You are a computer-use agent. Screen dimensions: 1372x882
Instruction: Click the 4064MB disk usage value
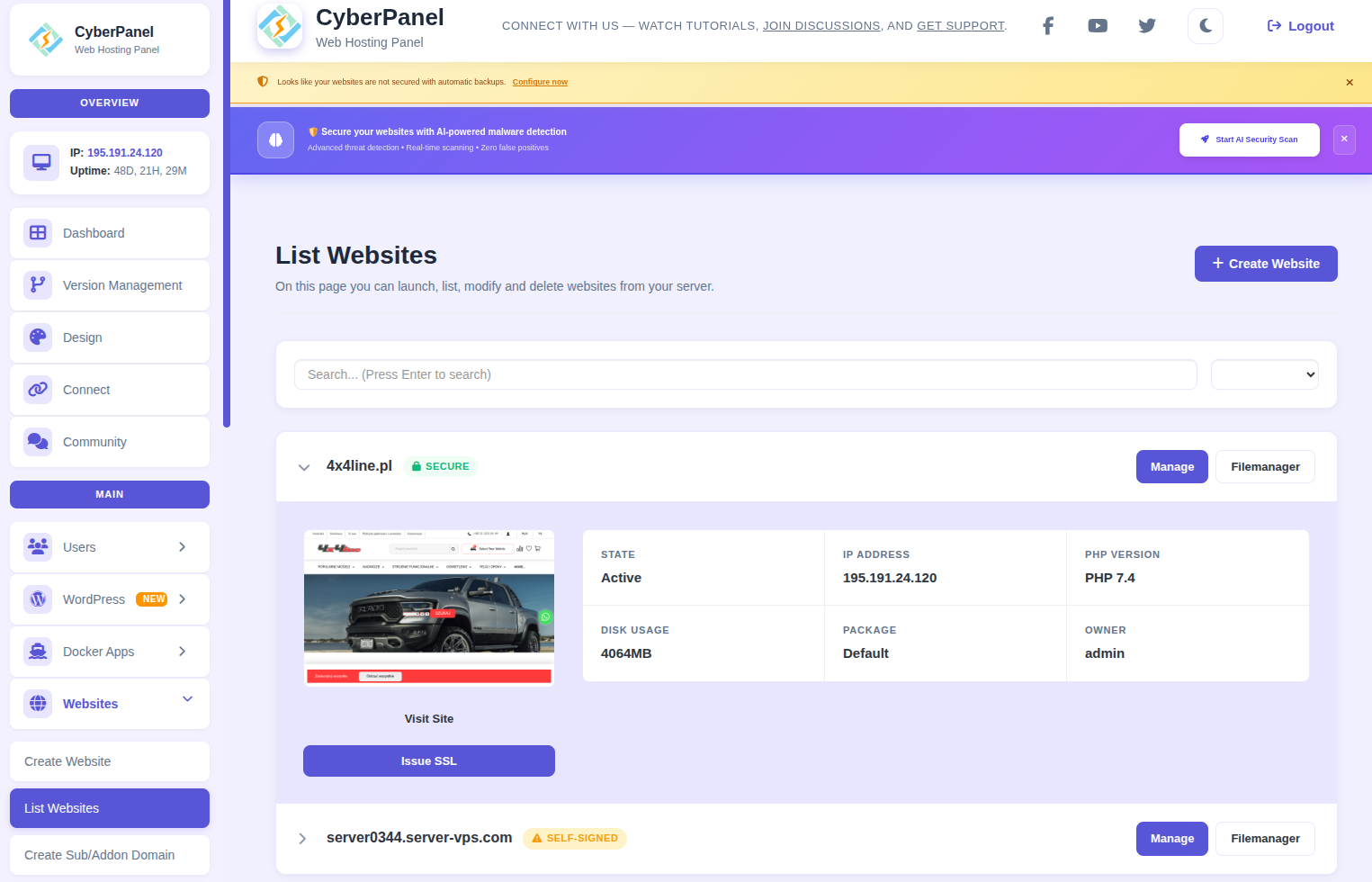point(626,653)
